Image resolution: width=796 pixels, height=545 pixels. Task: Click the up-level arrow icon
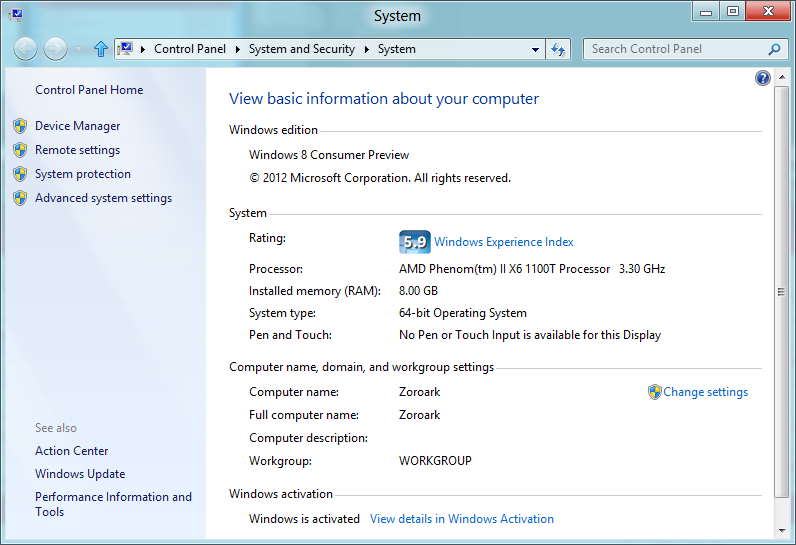tap(100, 49)
